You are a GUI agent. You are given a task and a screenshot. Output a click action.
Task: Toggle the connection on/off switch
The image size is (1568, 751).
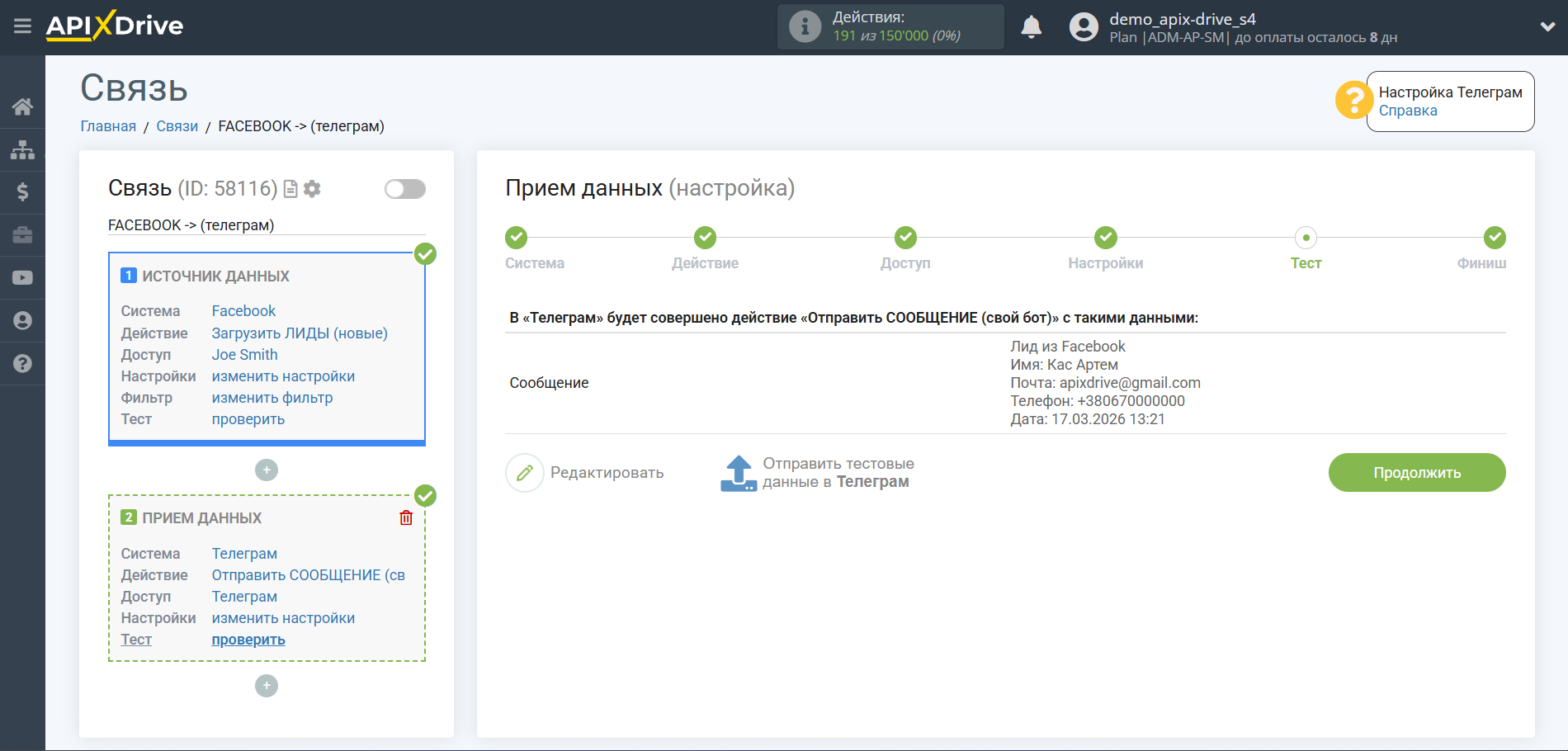click(x=404, y=189)
